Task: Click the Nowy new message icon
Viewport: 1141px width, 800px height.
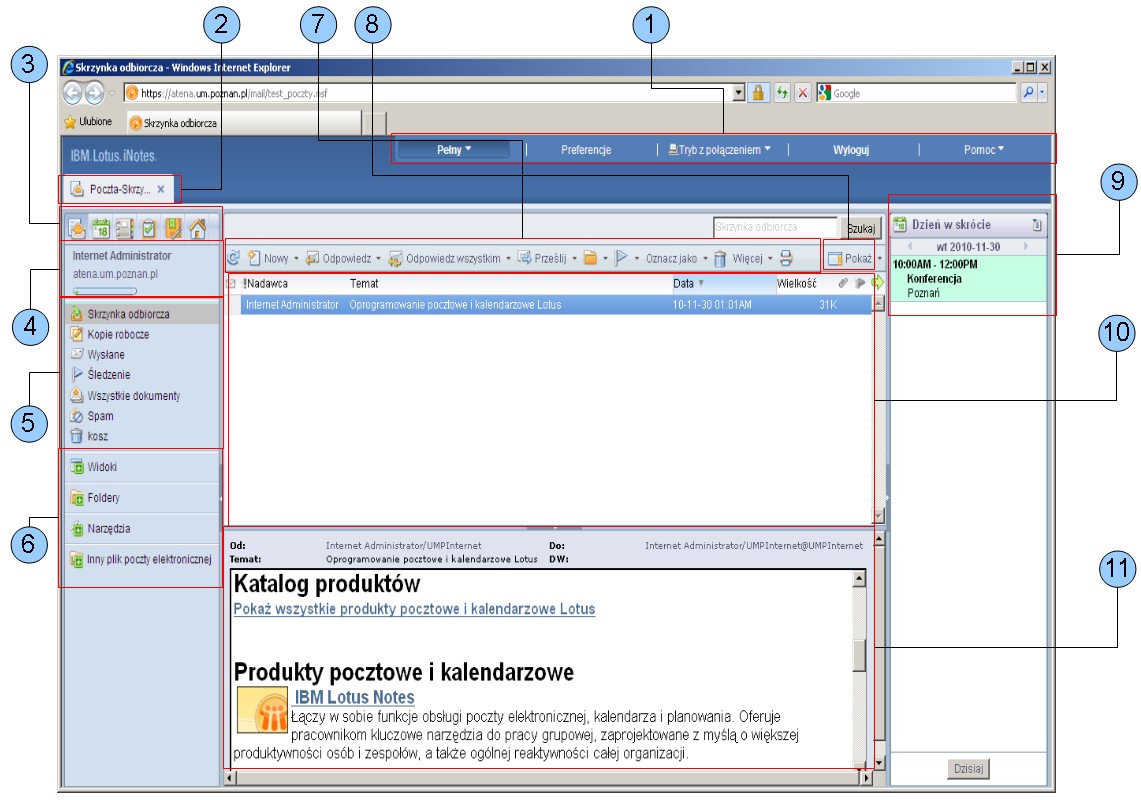Action: (x=254, y=258)
